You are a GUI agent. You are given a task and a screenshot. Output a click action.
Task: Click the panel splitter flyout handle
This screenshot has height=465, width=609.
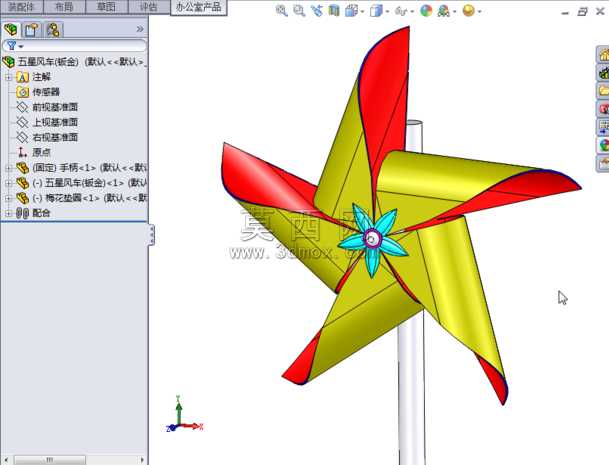click(152, 235)
